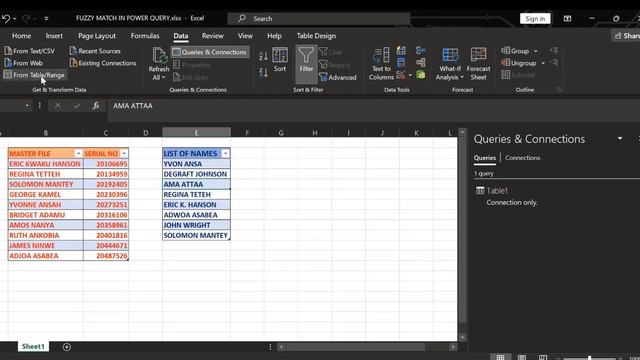Click the zoom slider handle
Screen dimensions: 640x360
pos(589,358)
